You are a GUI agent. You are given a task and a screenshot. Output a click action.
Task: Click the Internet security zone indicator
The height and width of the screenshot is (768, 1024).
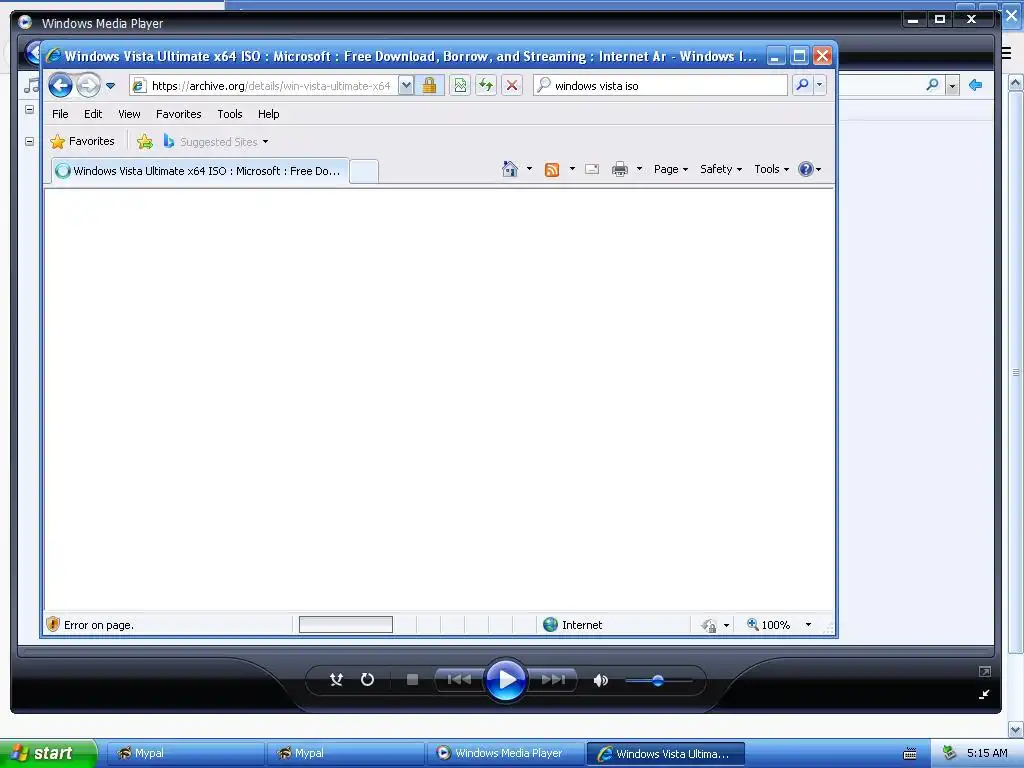573,625
